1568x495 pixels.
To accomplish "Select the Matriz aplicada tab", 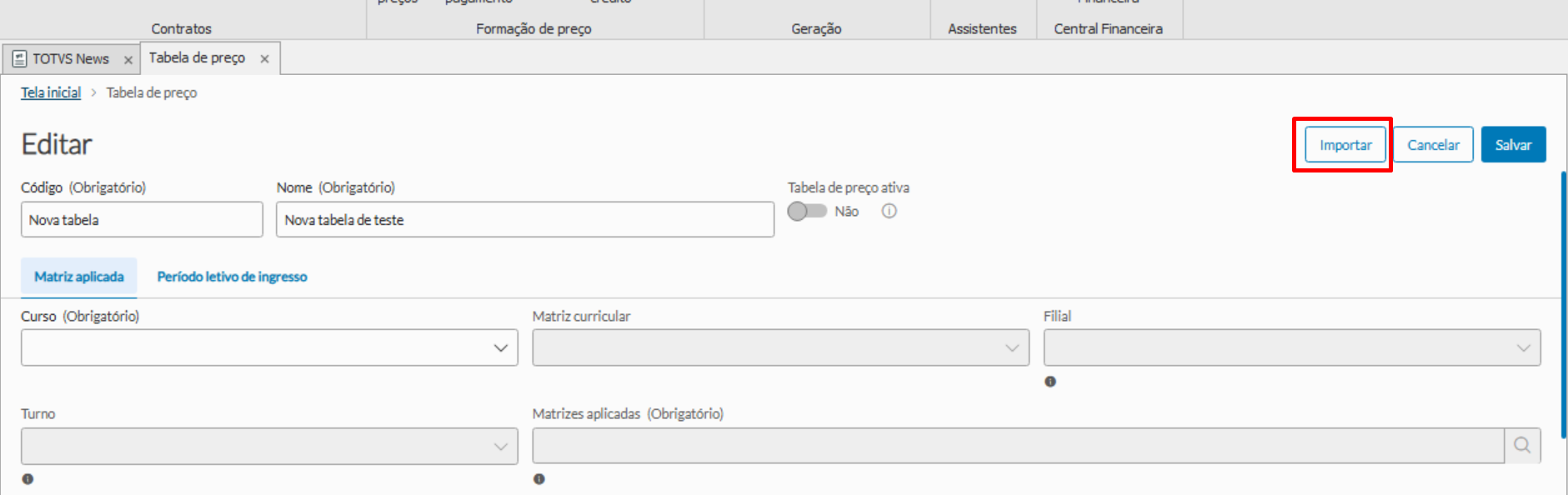I will click(79, 277).
